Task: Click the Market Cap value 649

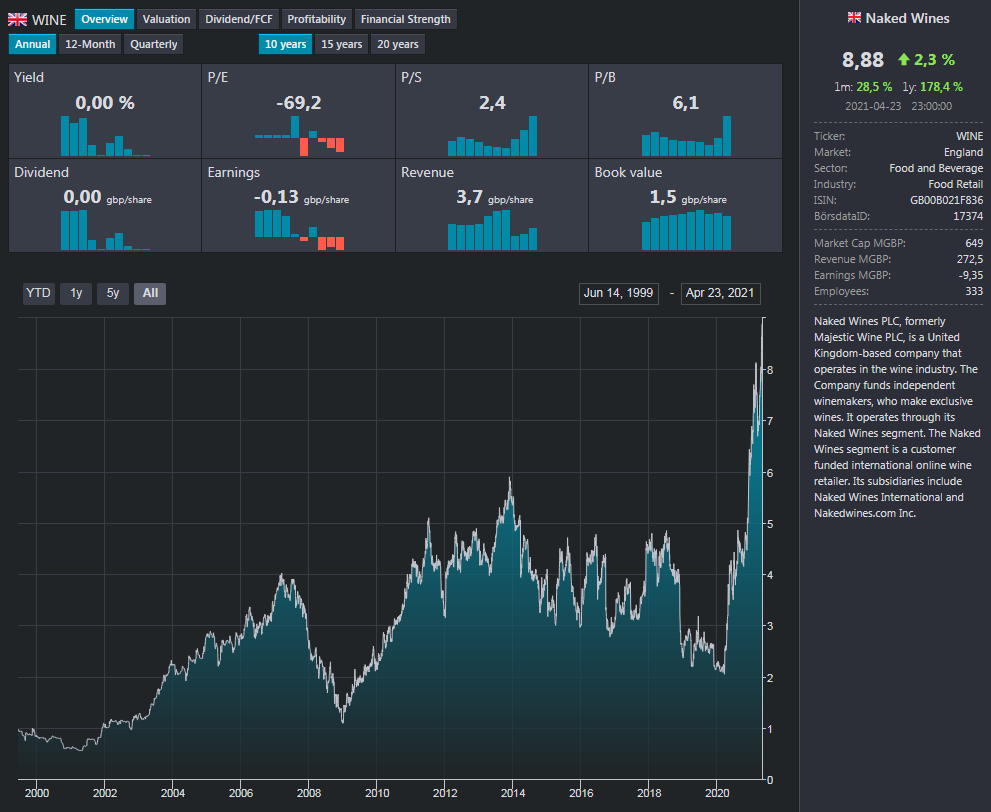Action: 974,243
